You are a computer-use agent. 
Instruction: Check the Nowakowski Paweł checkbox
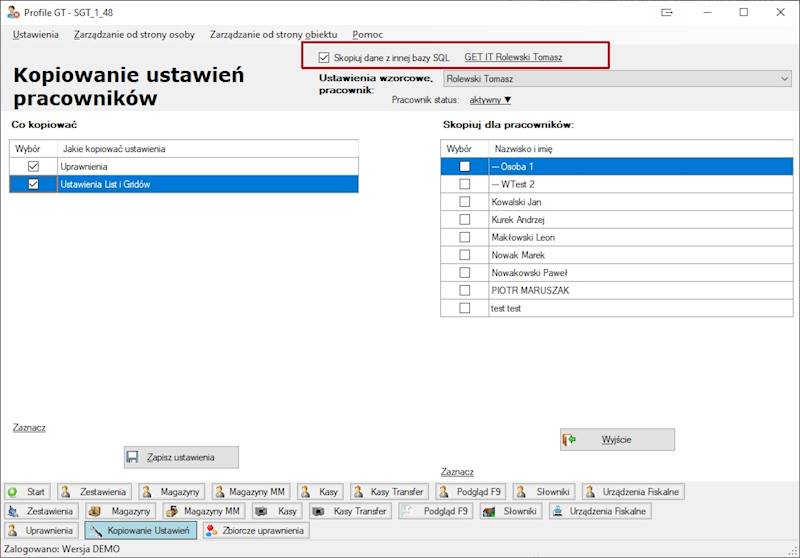pyautogui.click(x=464, y=272)
